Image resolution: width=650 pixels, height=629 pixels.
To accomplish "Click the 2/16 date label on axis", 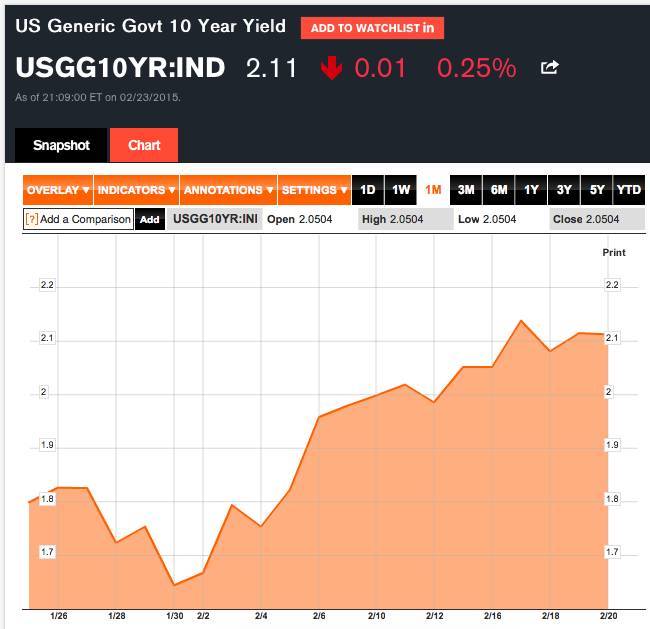I will [492, 616].
